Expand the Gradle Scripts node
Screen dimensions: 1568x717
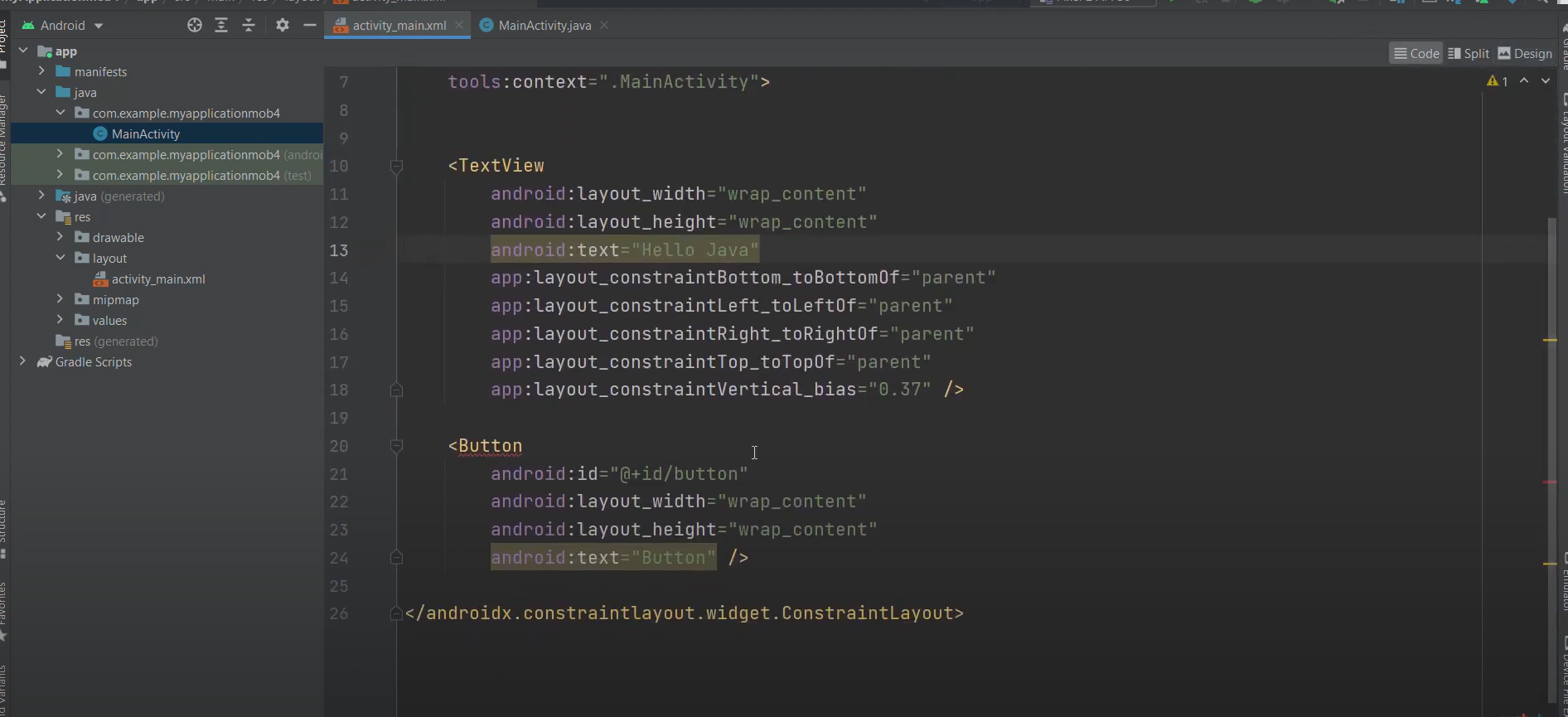(23, 362)
